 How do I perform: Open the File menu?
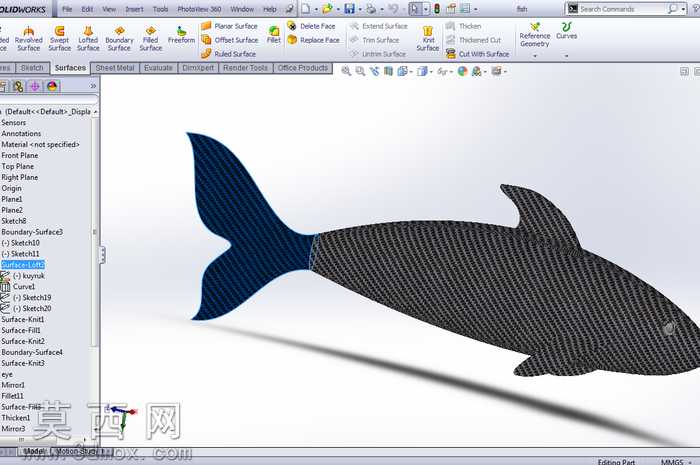click(67, 9)
